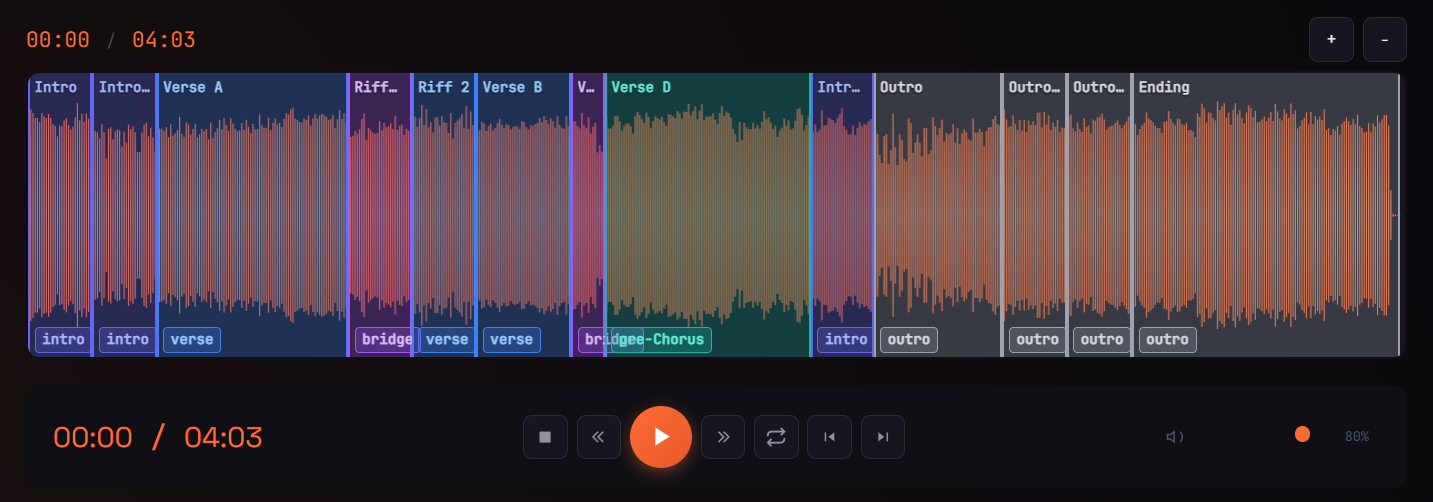
Task: Click the 'verse' tag in Verse B region
Action: pyautogui.click(x=512, y=340)
